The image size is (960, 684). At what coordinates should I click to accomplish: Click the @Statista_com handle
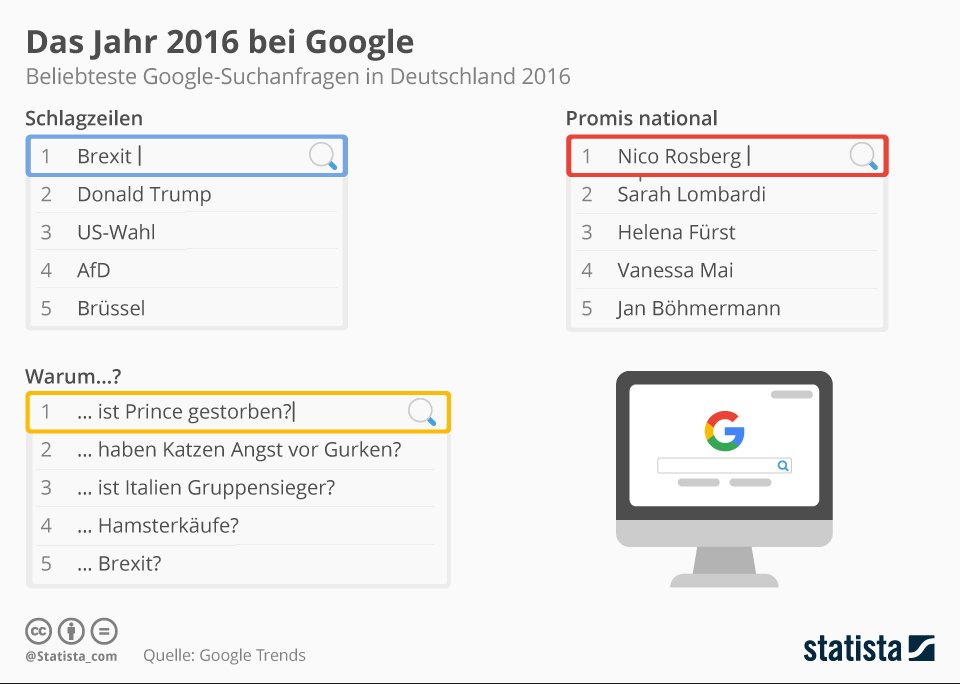tap(71, 656)
